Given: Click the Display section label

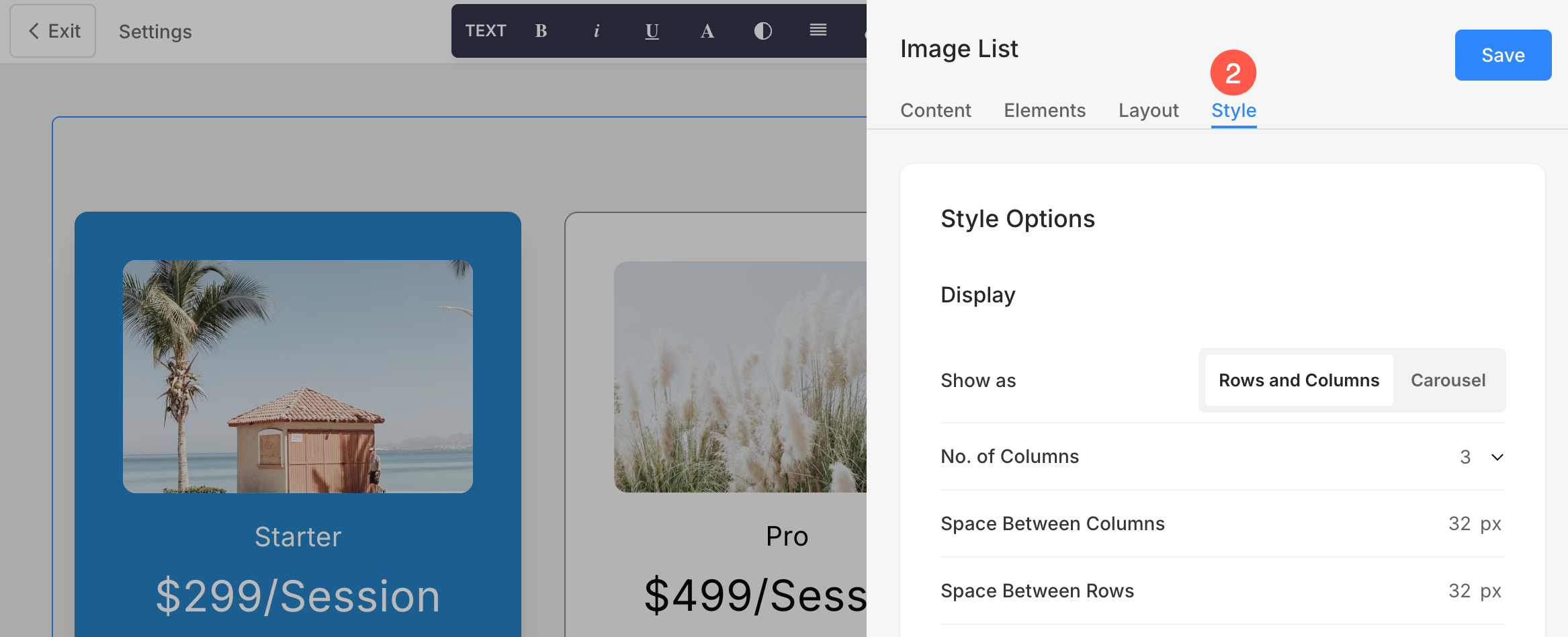Looking at the screenshot, I should click(x=978, y=295).
